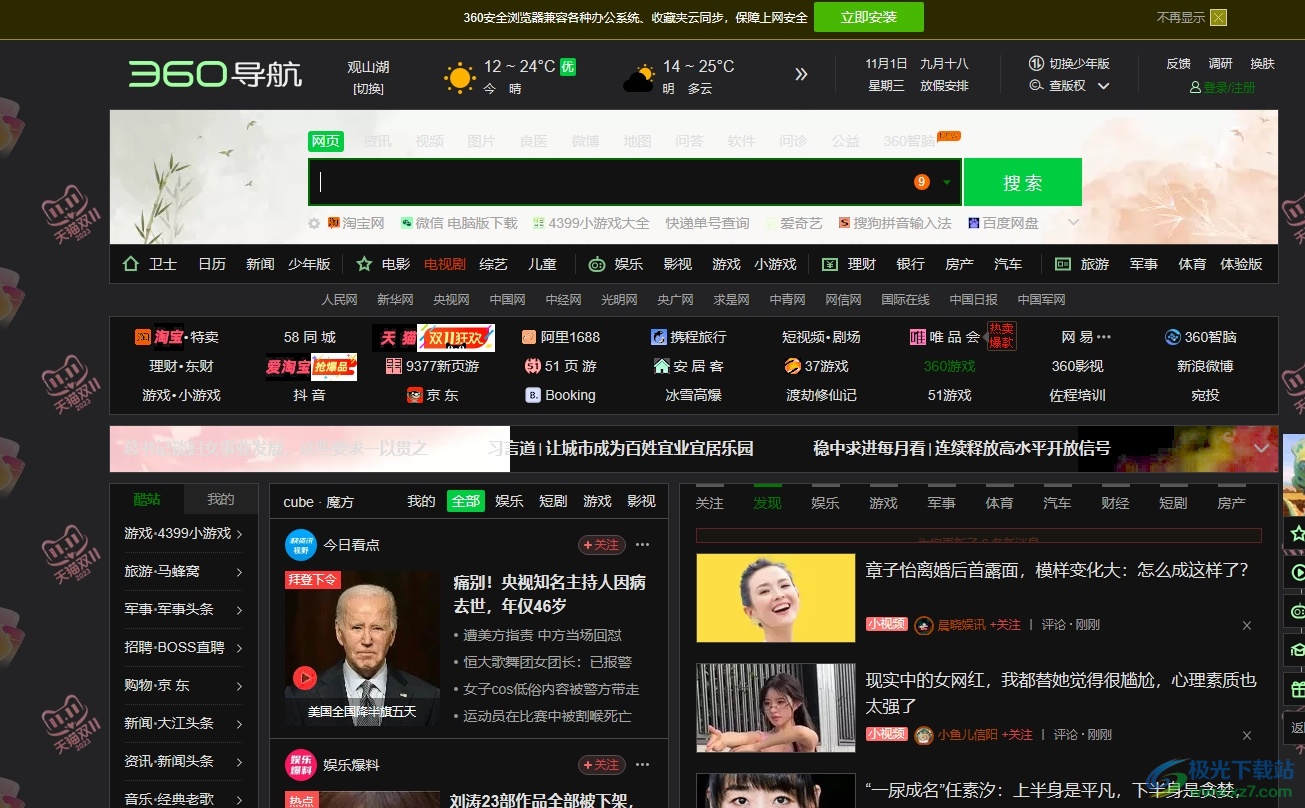The width and height of the screenshot is (1305, 808).
Task: Open 51页游 site link
Action: (561, 366)
